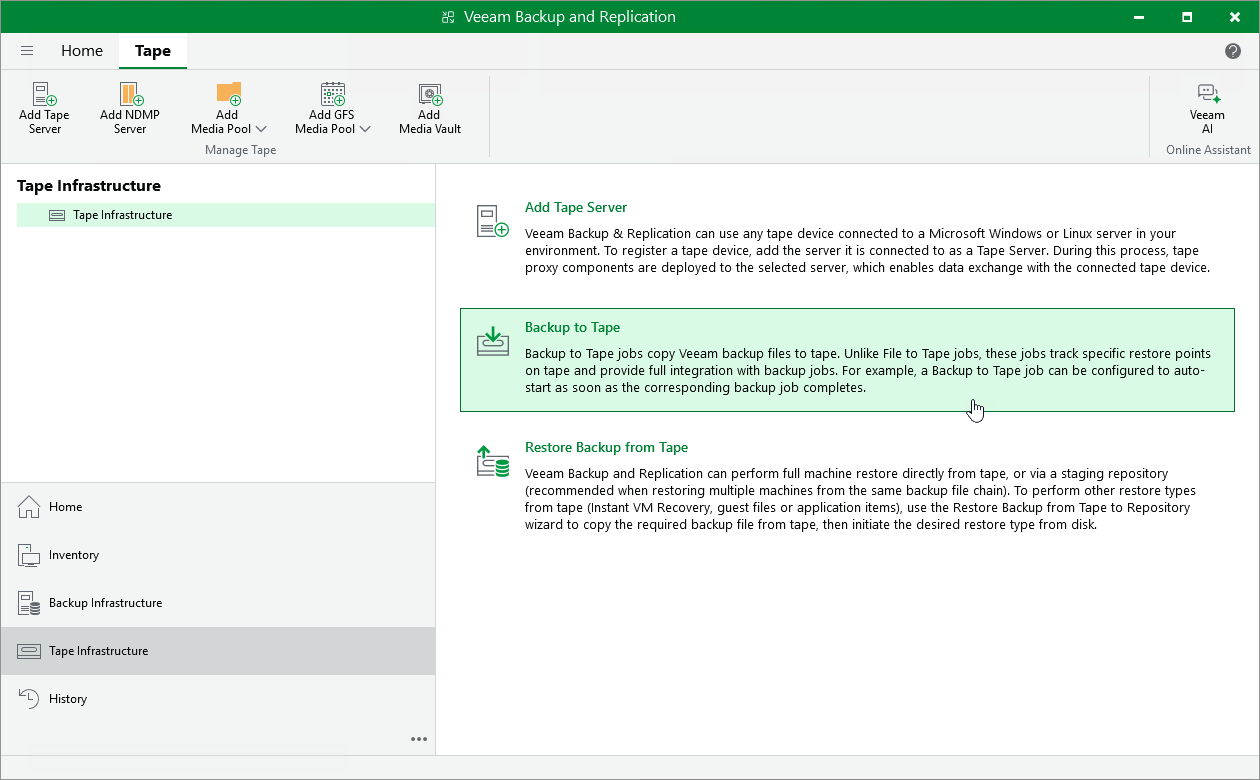Click the Backup to Tape tile icon

tap(493, 341)
